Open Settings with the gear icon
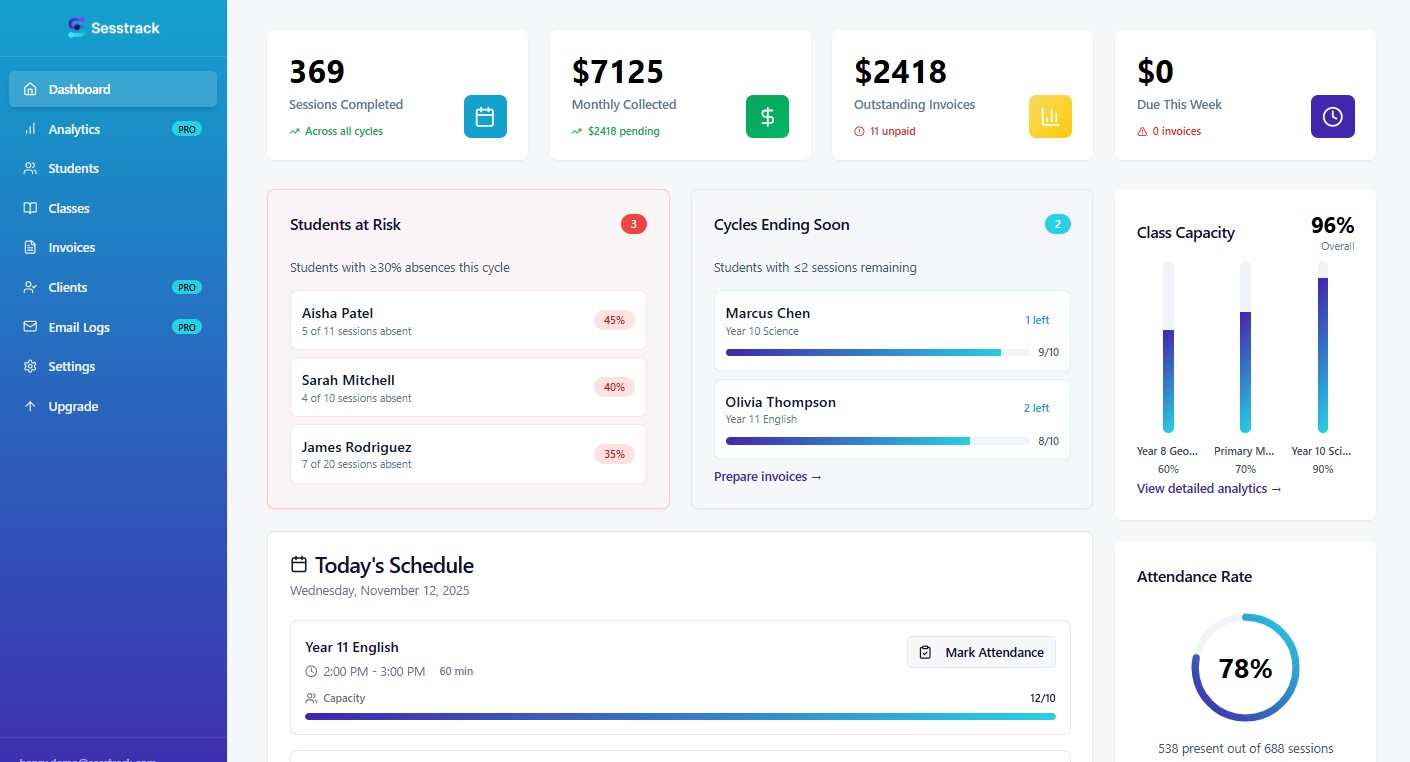This screenshot has width=1410, height=762. [x=30, y=366]
